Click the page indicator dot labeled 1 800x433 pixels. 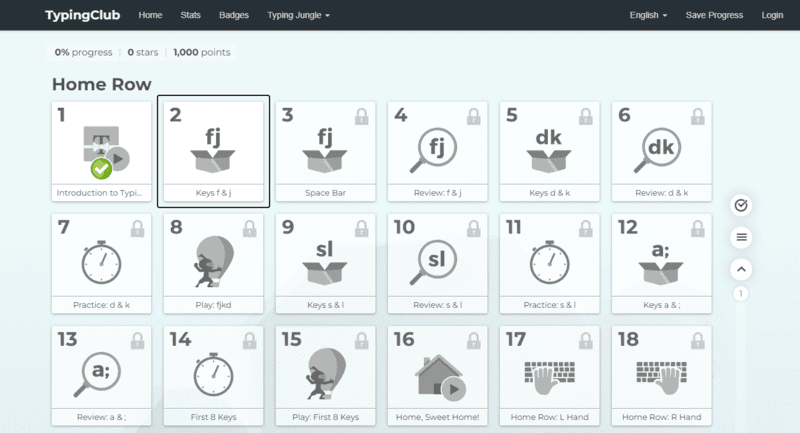coord(741,293)
